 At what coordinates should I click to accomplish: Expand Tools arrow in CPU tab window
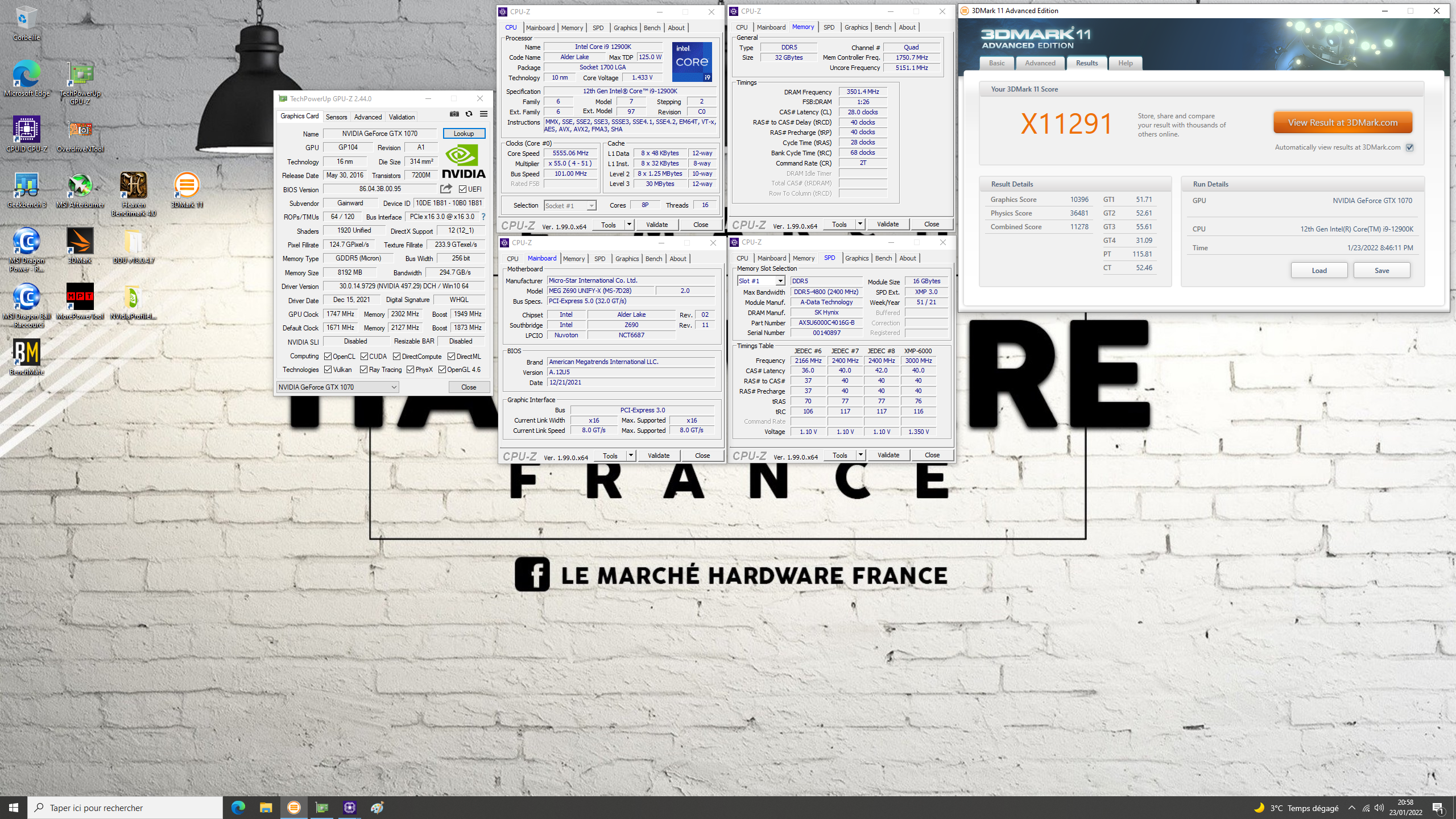point(629,225)
